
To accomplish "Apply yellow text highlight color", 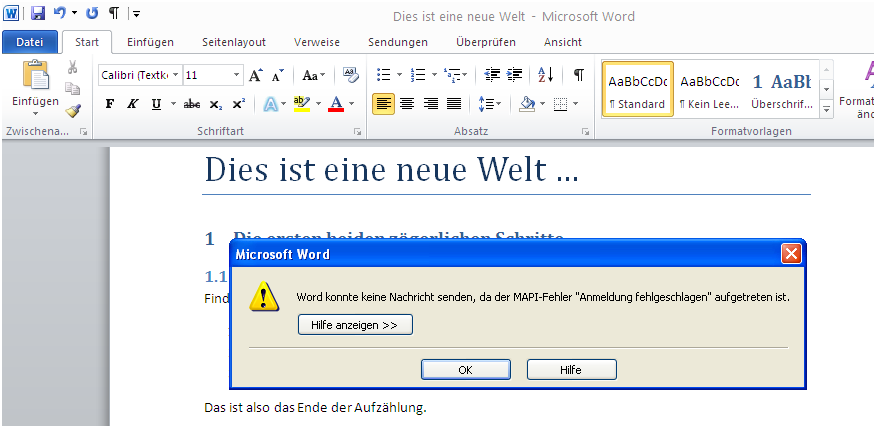I will (302, 104).
